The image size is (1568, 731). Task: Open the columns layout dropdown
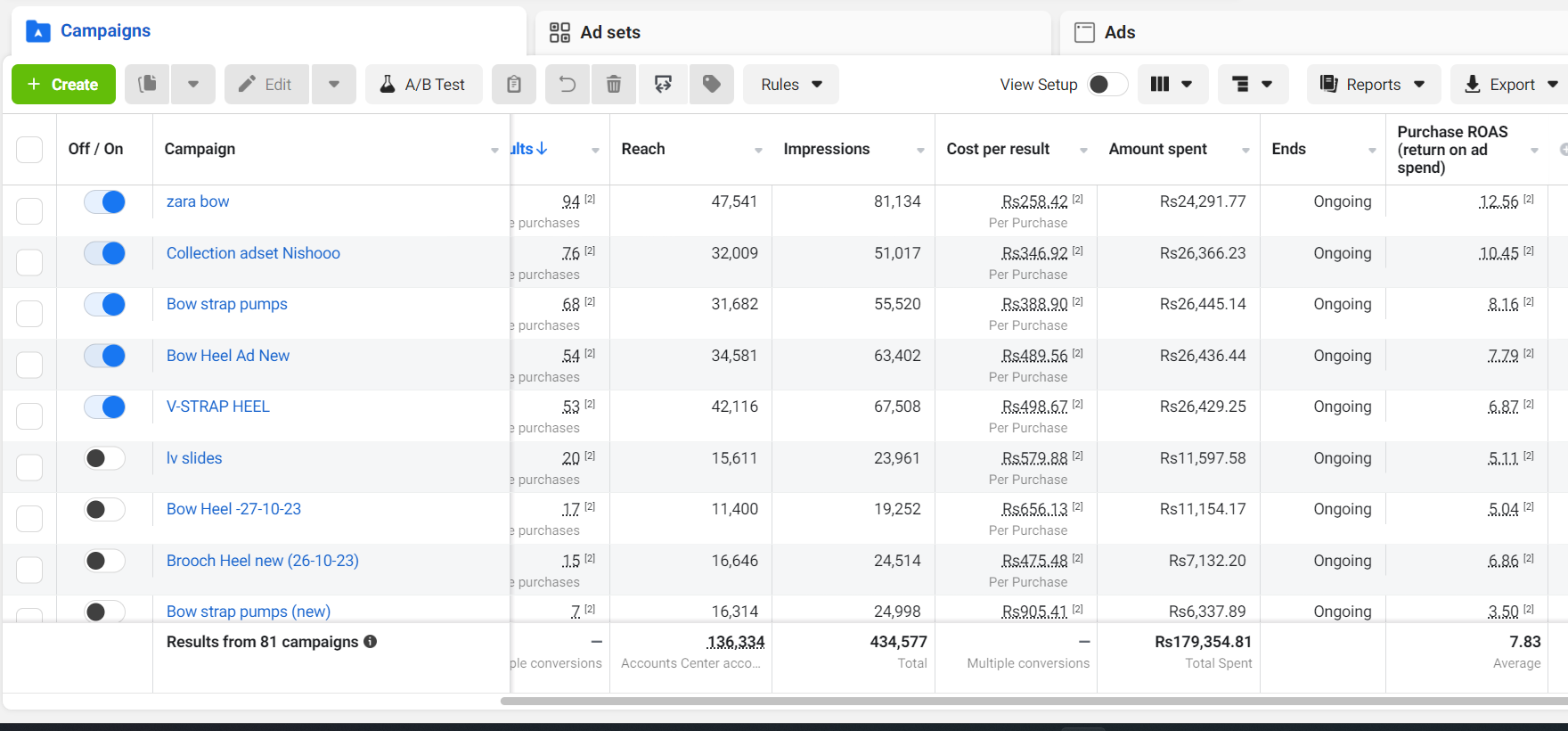click(x=1172, y=84)
